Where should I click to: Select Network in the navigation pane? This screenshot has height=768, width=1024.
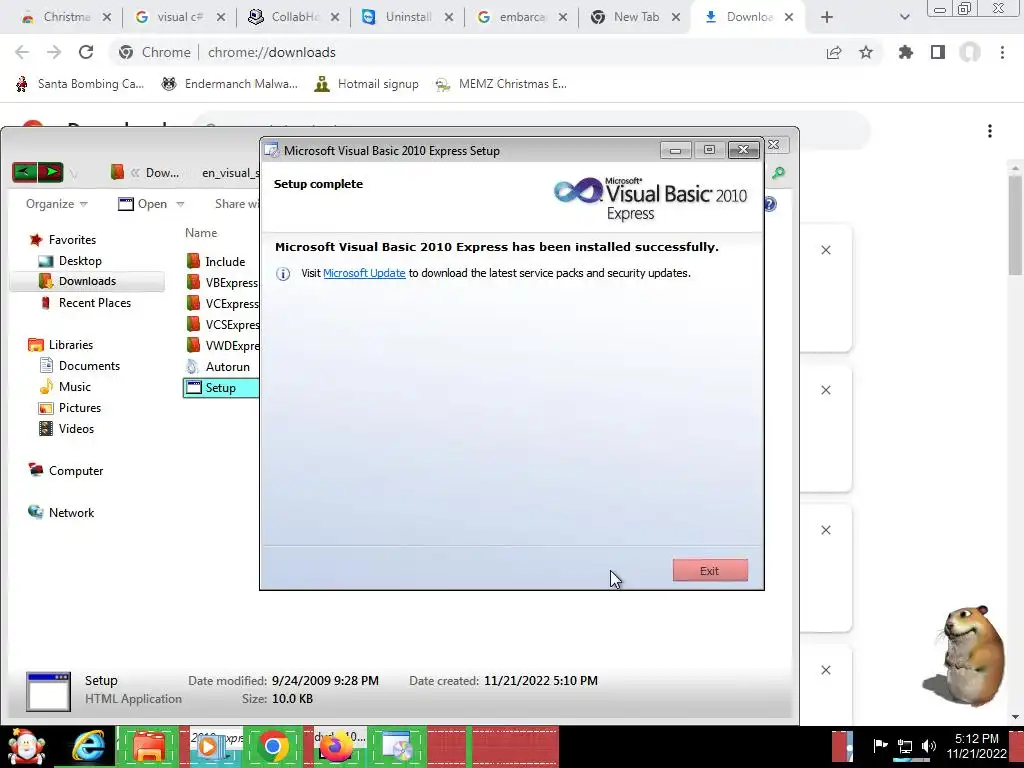61,513
